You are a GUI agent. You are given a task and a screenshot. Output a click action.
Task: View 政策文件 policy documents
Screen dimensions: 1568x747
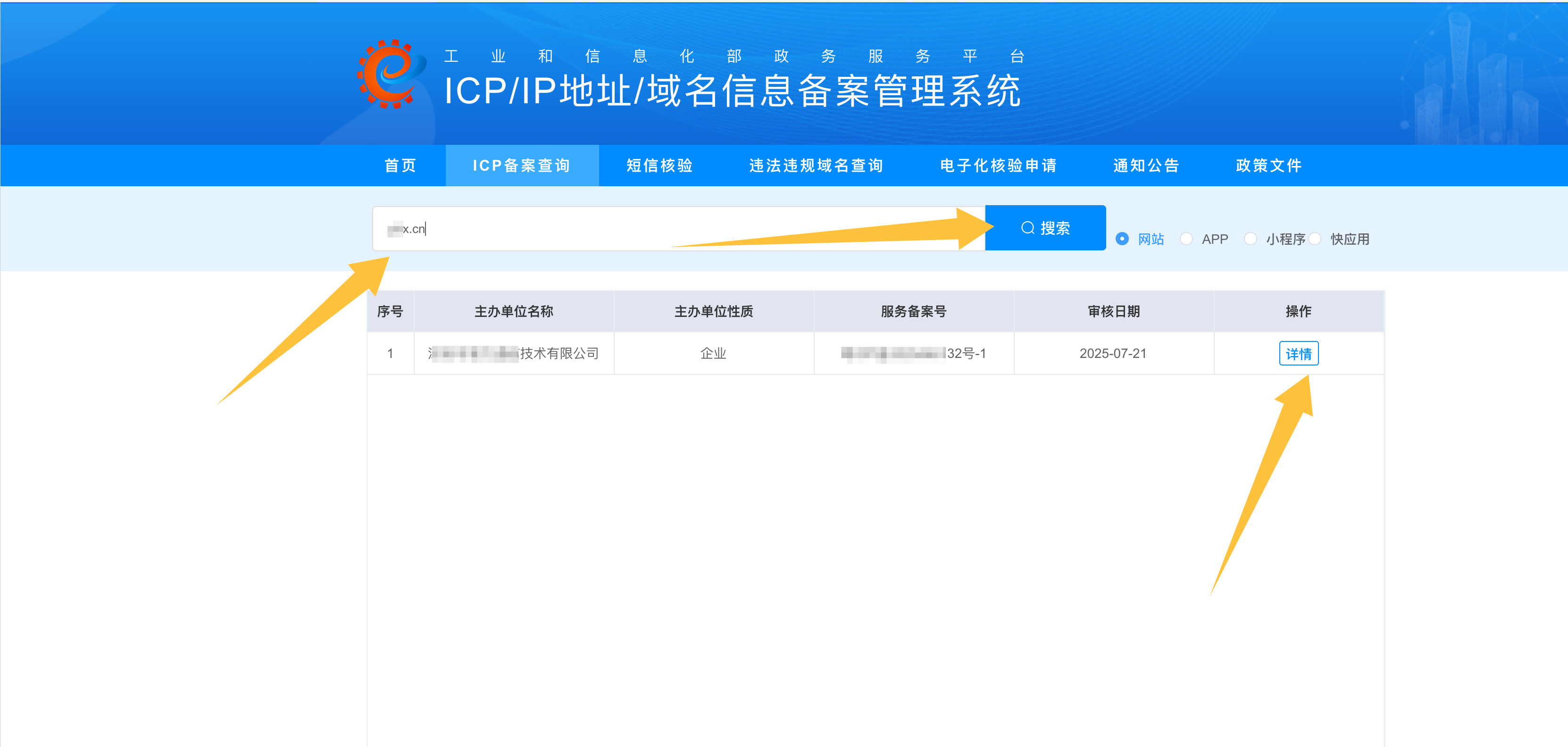click(1268, 165)
